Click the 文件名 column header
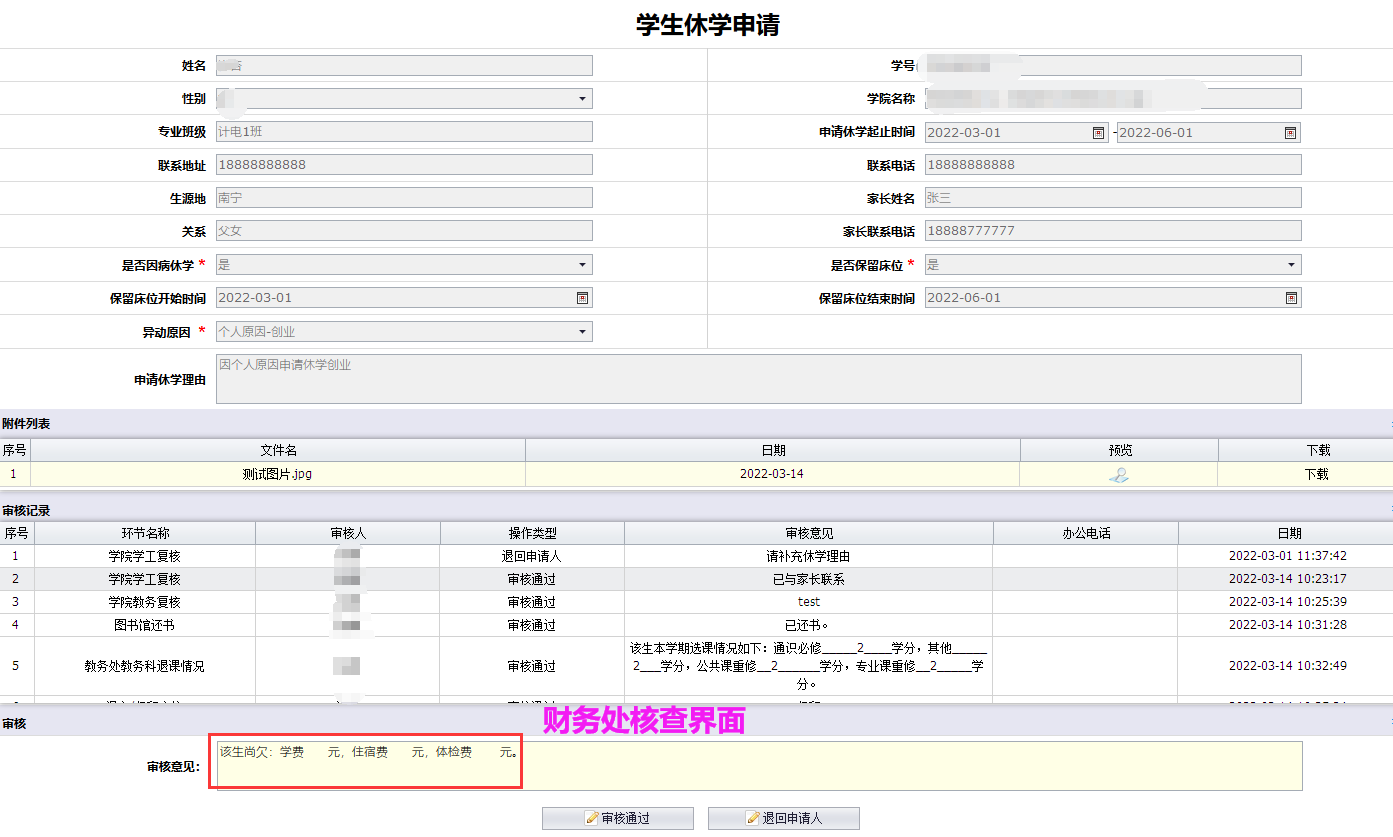Viewport: 1393px width, 837px height. [278, 450]
